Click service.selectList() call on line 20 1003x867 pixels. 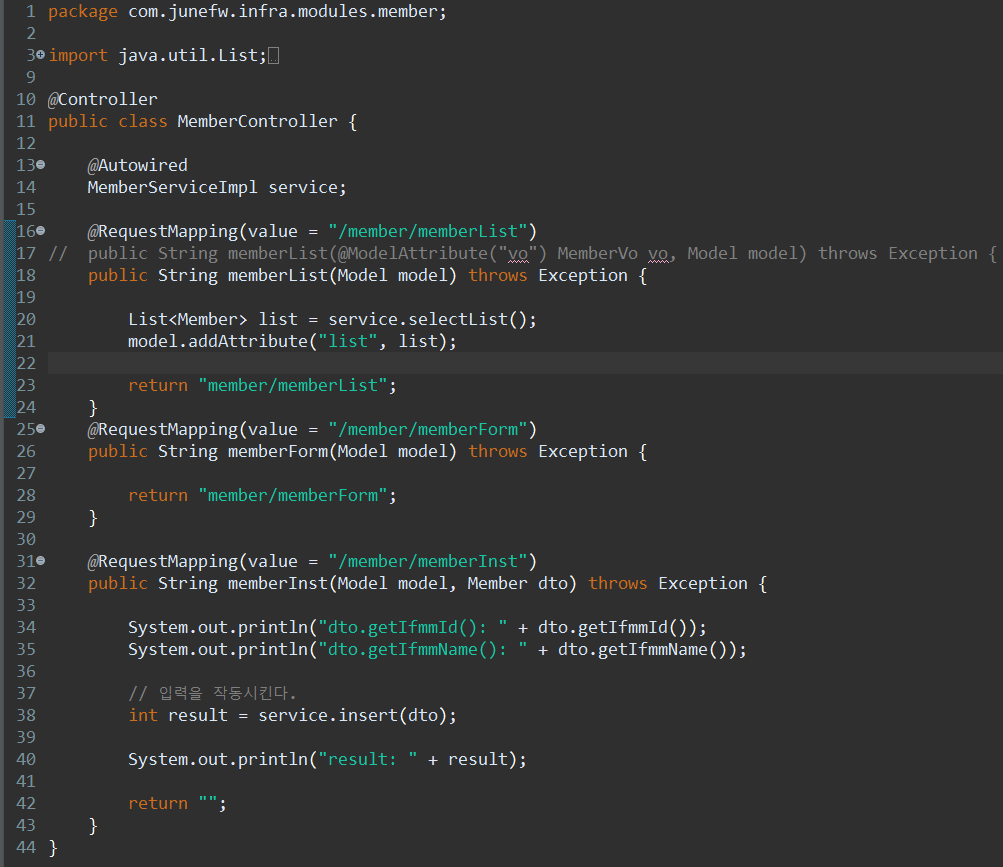427,319
